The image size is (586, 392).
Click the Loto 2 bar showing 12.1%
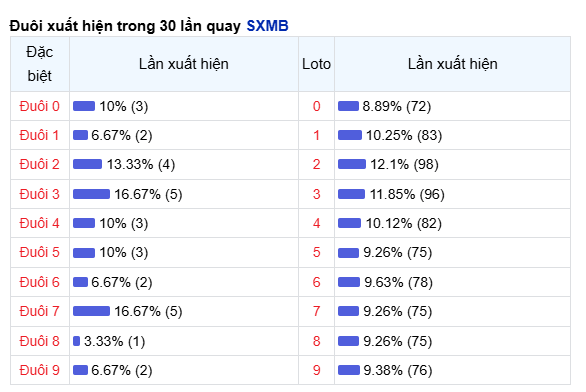352,164
